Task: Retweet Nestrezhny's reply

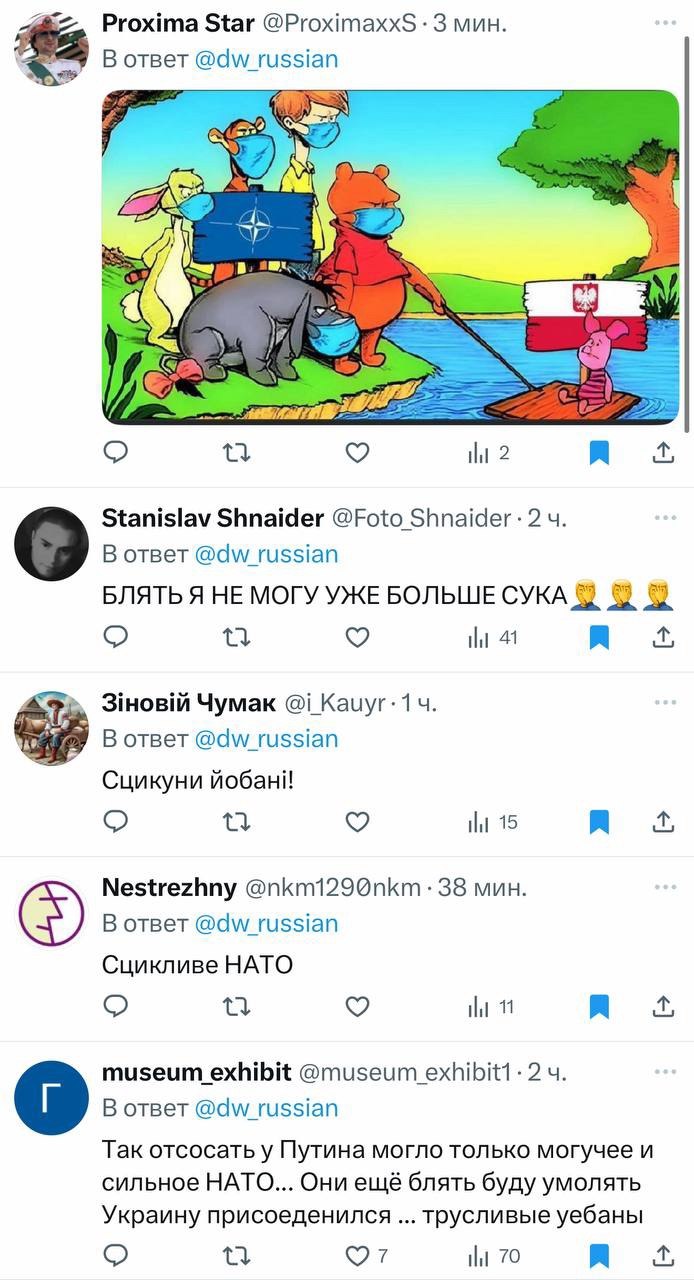Action: pos(235,1007)
